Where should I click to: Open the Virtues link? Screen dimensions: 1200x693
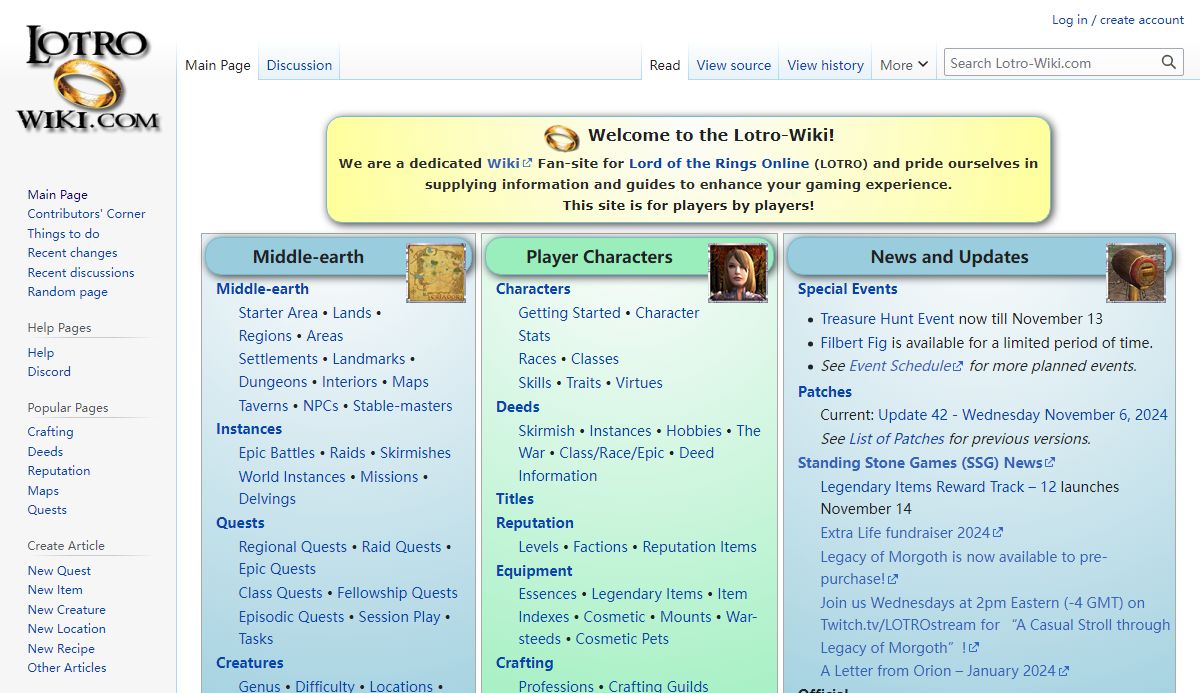click(639, 383)
